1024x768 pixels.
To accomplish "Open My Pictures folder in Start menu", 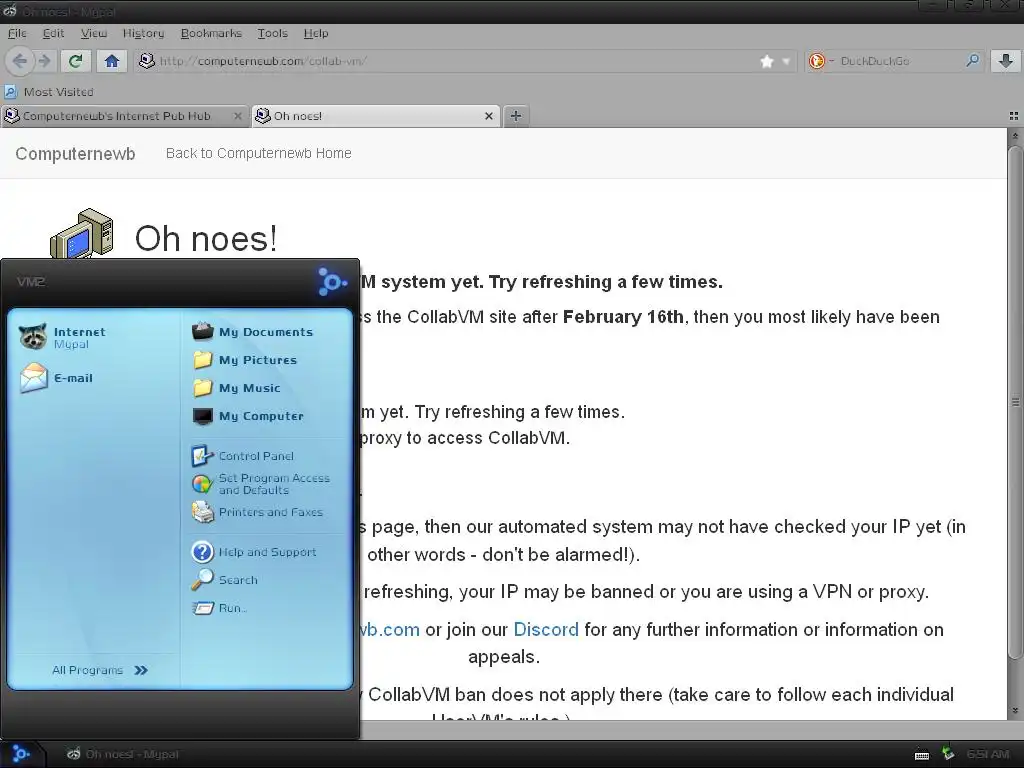I will pos(245,360).
